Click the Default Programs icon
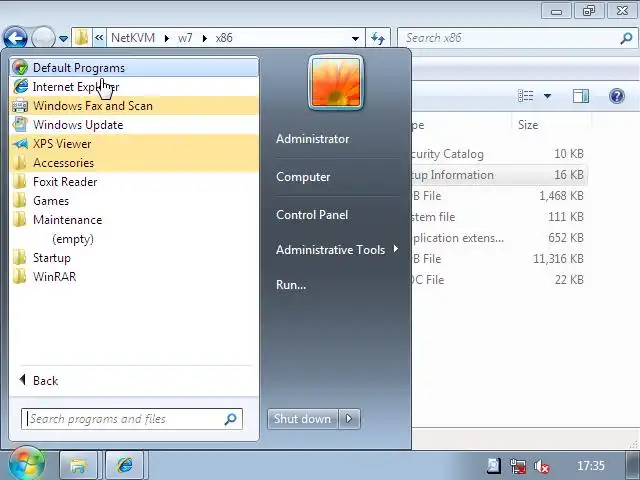This screenshot has height=480, width=640. coord(20,67)
